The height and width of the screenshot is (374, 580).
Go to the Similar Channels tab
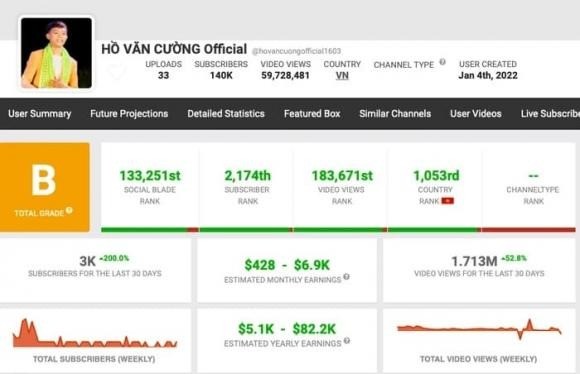pyautogui.click(x=395, y=114)
